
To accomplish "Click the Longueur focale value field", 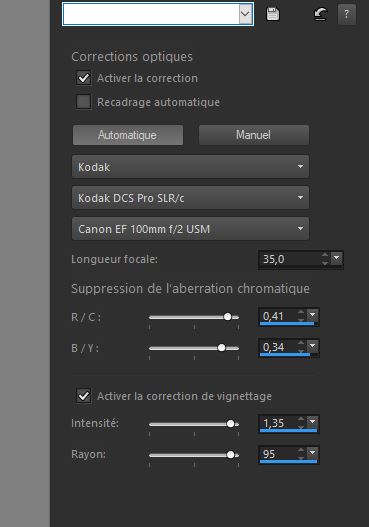I will 291,259.
